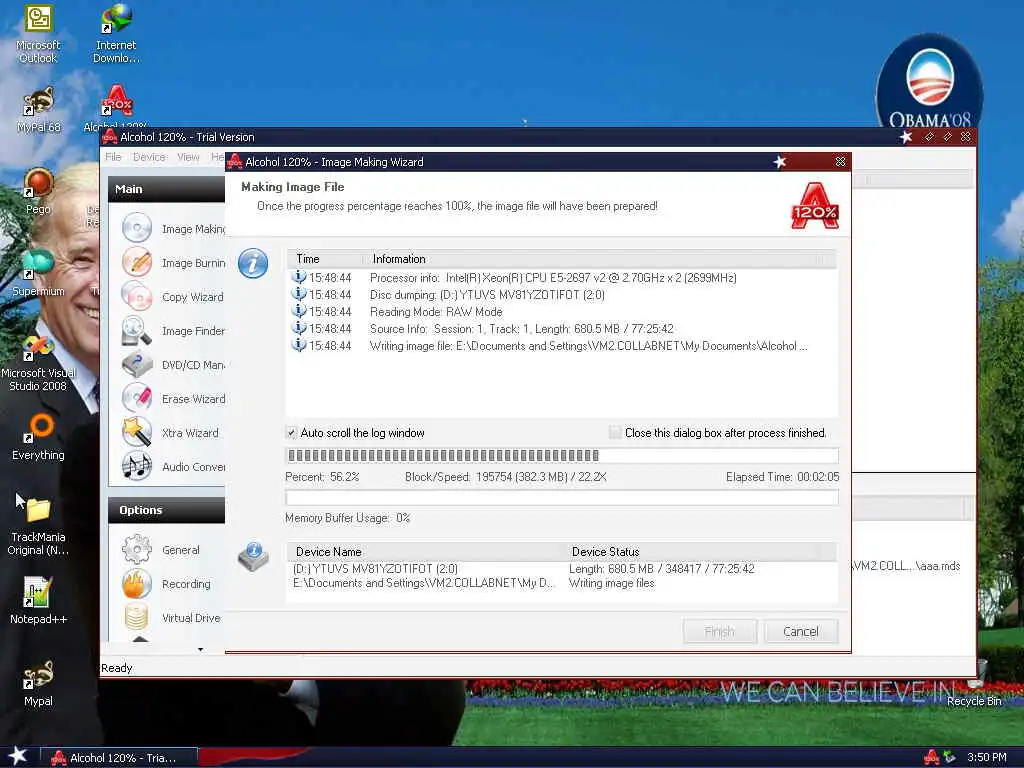Viewport: 1024px width, 768px height.
Task: Open the Audio Converter
Action: click(173, 467)
